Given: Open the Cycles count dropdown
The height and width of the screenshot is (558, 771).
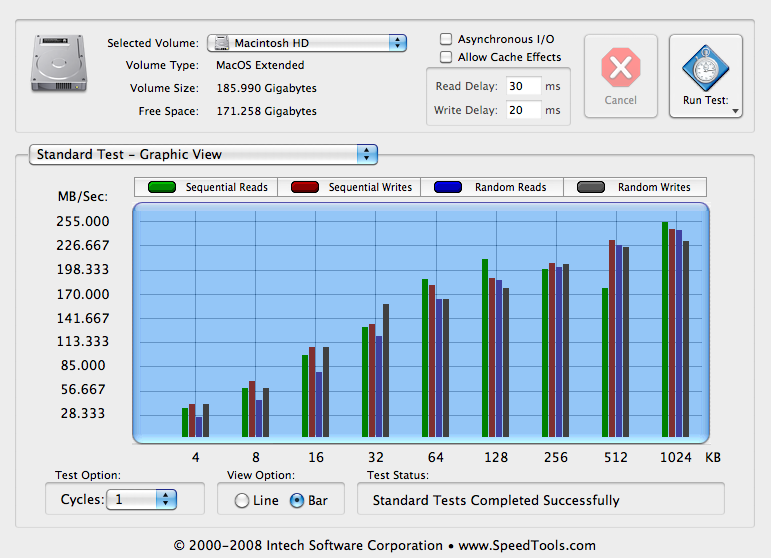Looking at the screenshot, I should 141,499.
